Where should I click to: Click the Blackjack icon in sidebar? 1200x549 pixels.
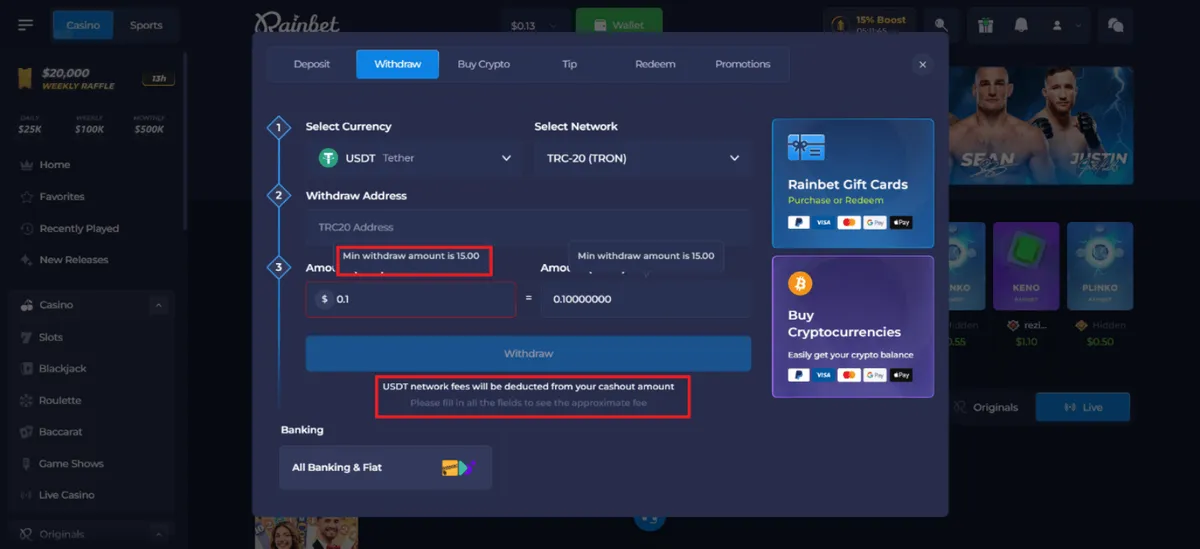[x=27, y=369]
